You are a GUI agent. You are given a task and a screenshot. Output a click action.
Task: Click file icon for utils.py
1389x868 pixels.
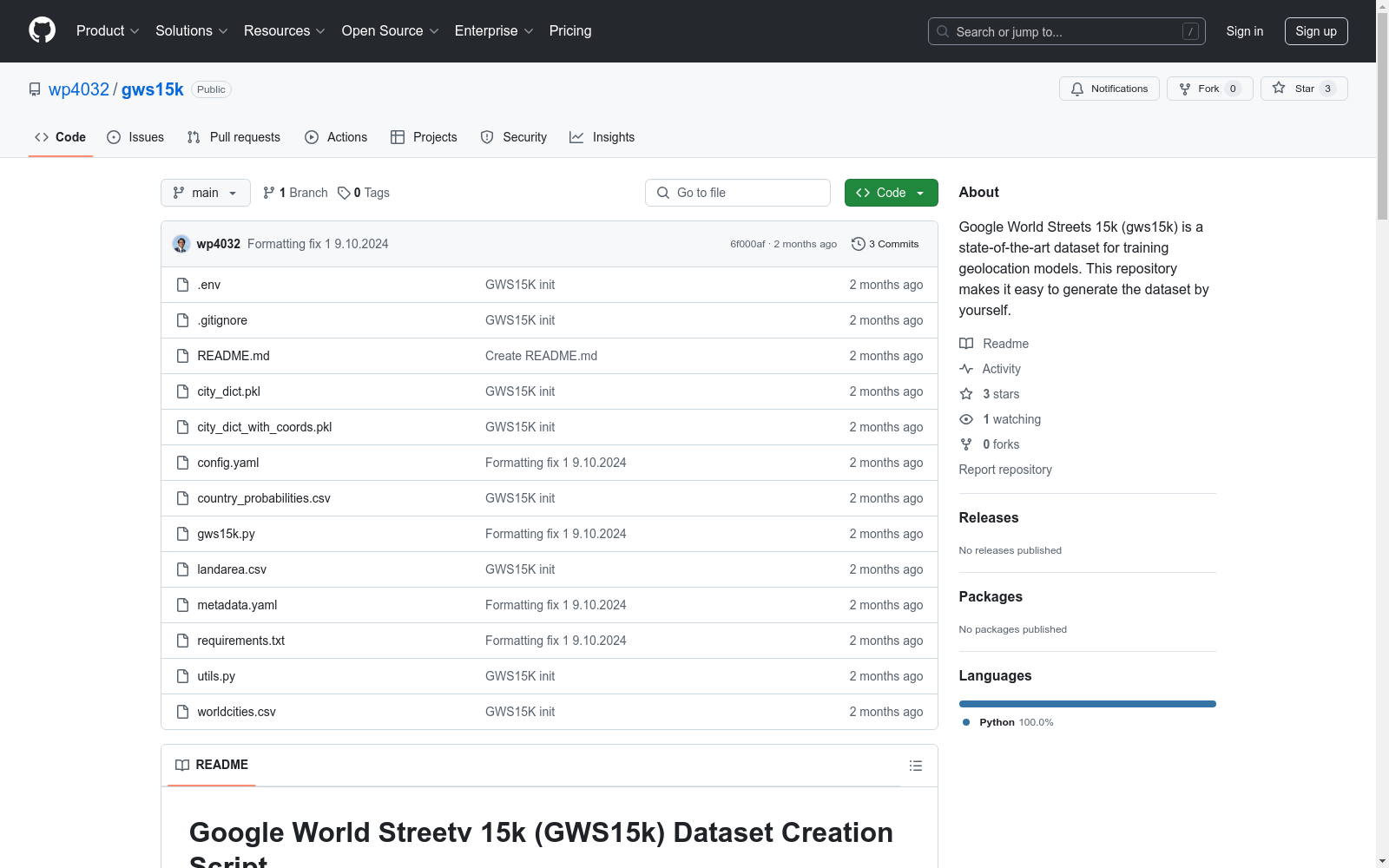click(x=182, y=676)
